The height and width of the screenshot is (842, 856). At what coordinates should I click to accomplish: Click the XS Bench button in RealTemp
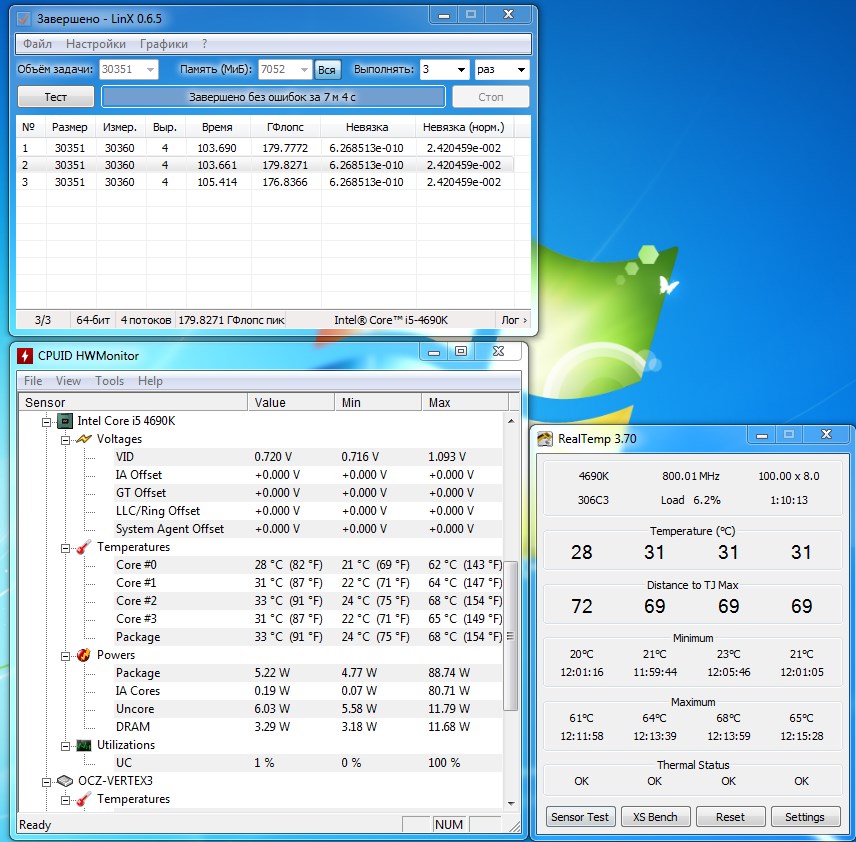tap(655, 817)
